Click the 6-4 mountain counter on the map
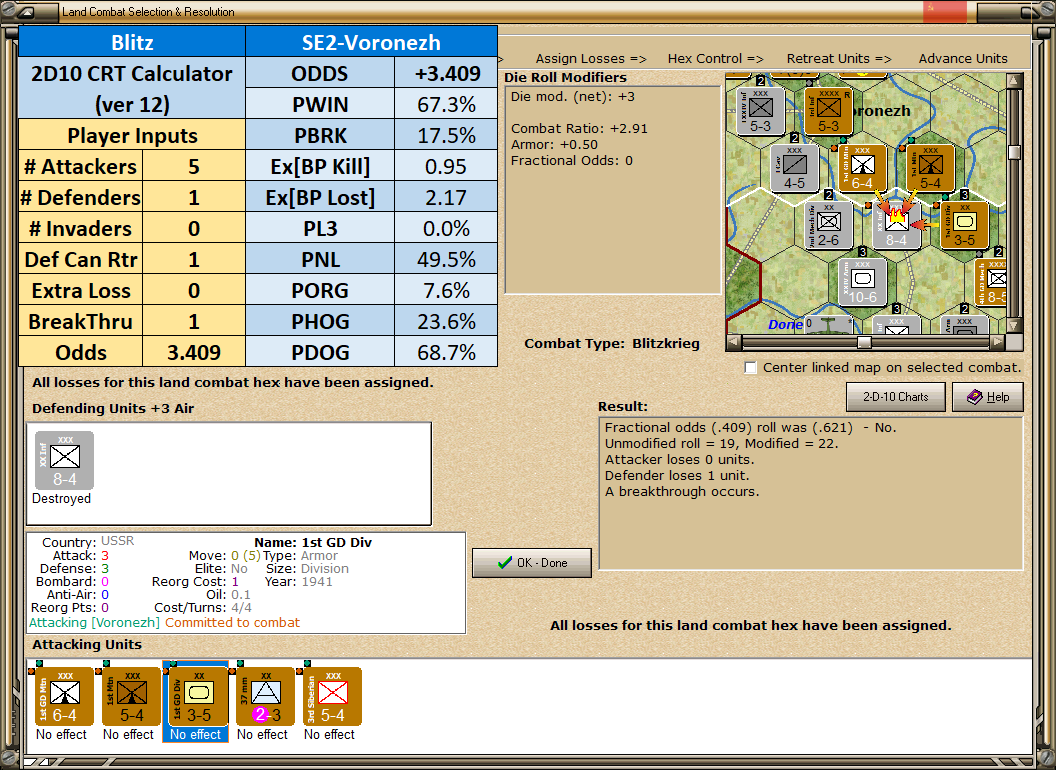 (862, 168)
